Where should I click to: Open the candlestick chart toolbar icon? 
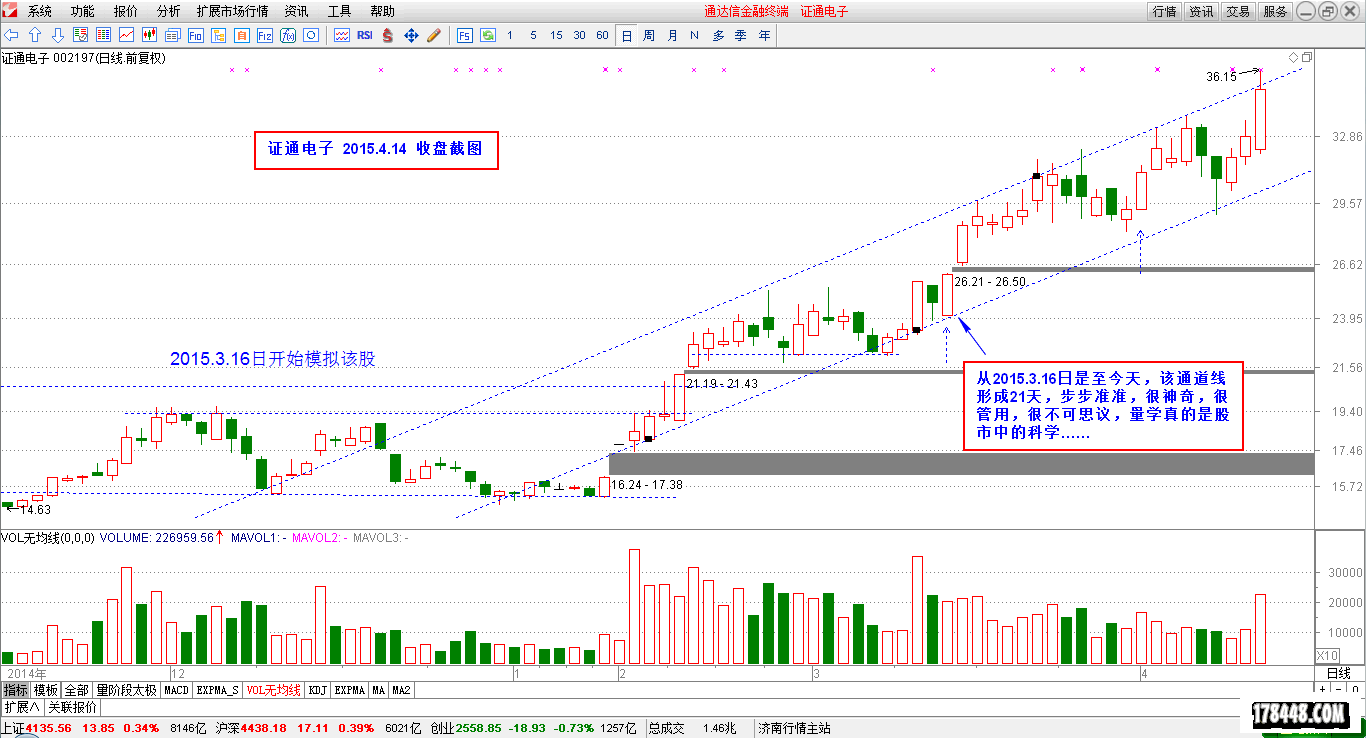pos(149,35)
